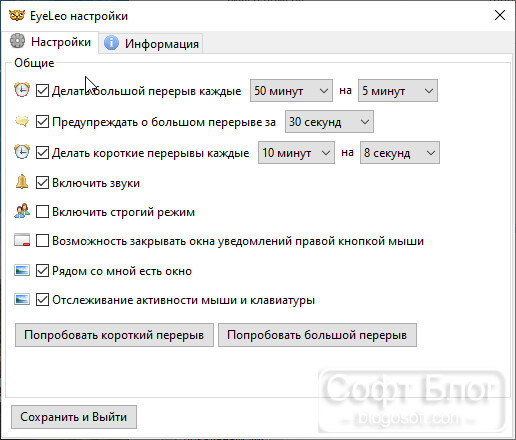Click the Общие group heading

(34, 63)
